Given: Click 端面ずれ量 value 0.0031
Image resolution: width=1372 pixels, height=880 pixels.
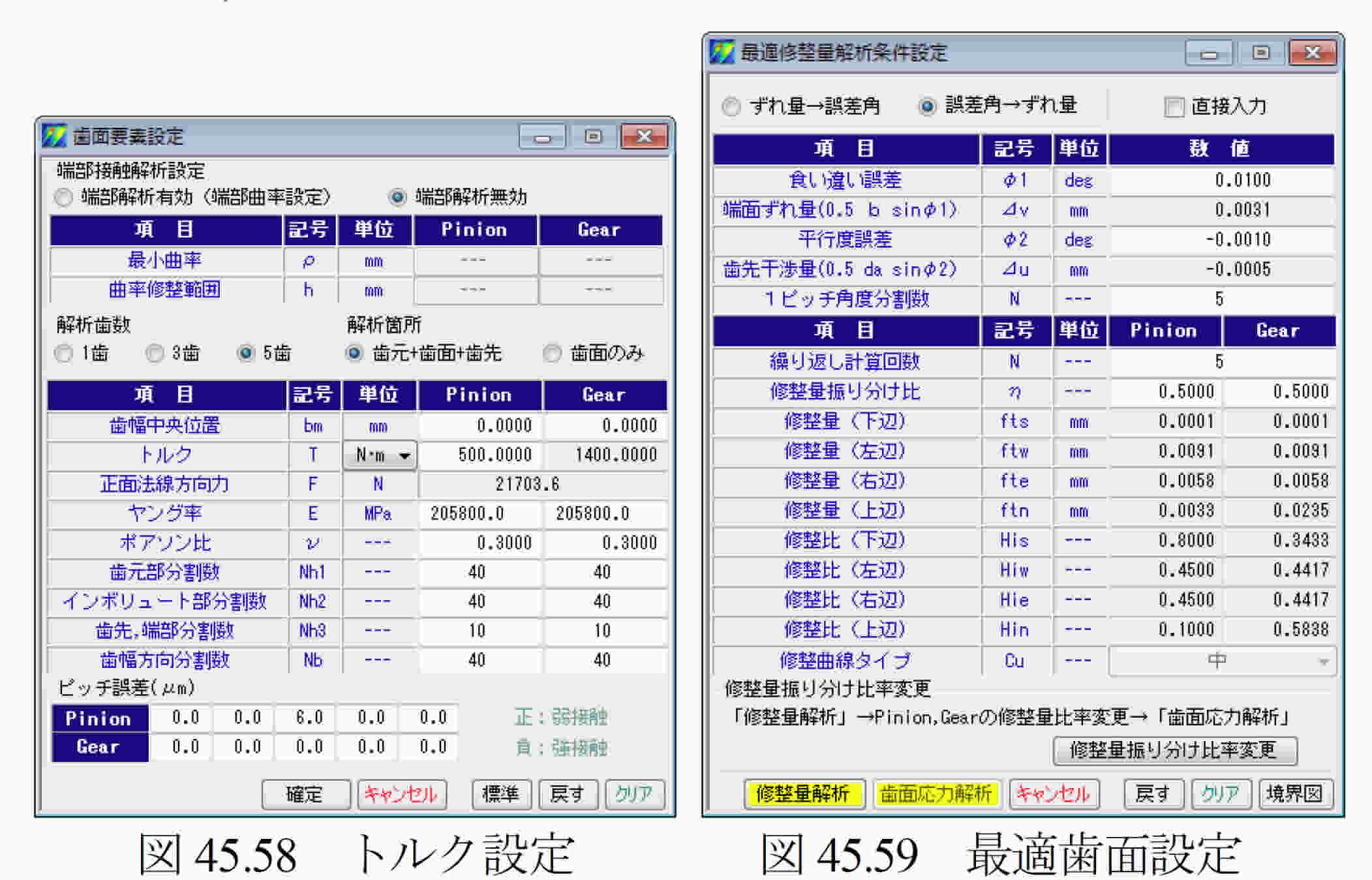Looking at the screenshot, I should 1222,209.
